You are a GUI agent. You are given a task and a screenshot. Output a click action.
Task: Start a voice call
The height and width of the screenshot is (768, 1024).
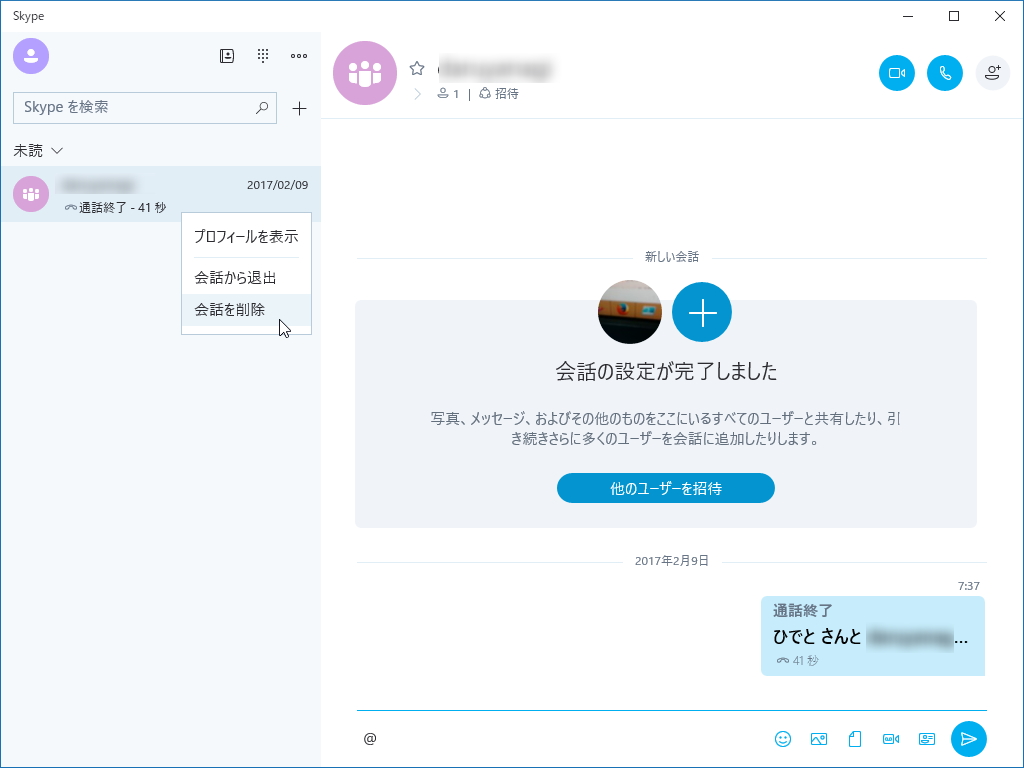pos(944,73)
